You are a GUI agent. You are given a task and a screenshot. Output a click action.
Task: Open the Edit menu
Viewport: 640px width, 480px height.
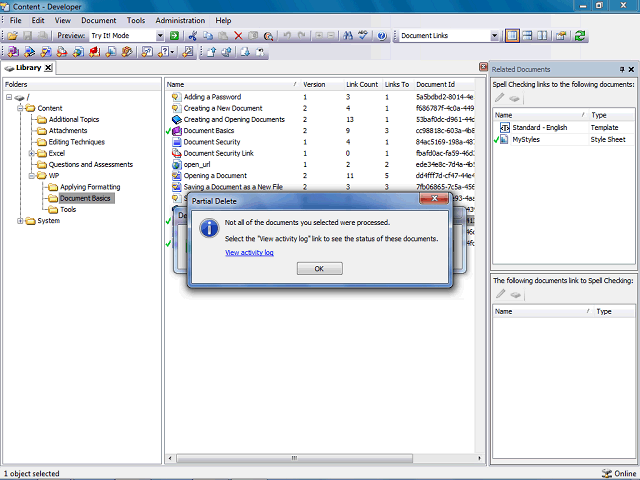tap(38, 20)
